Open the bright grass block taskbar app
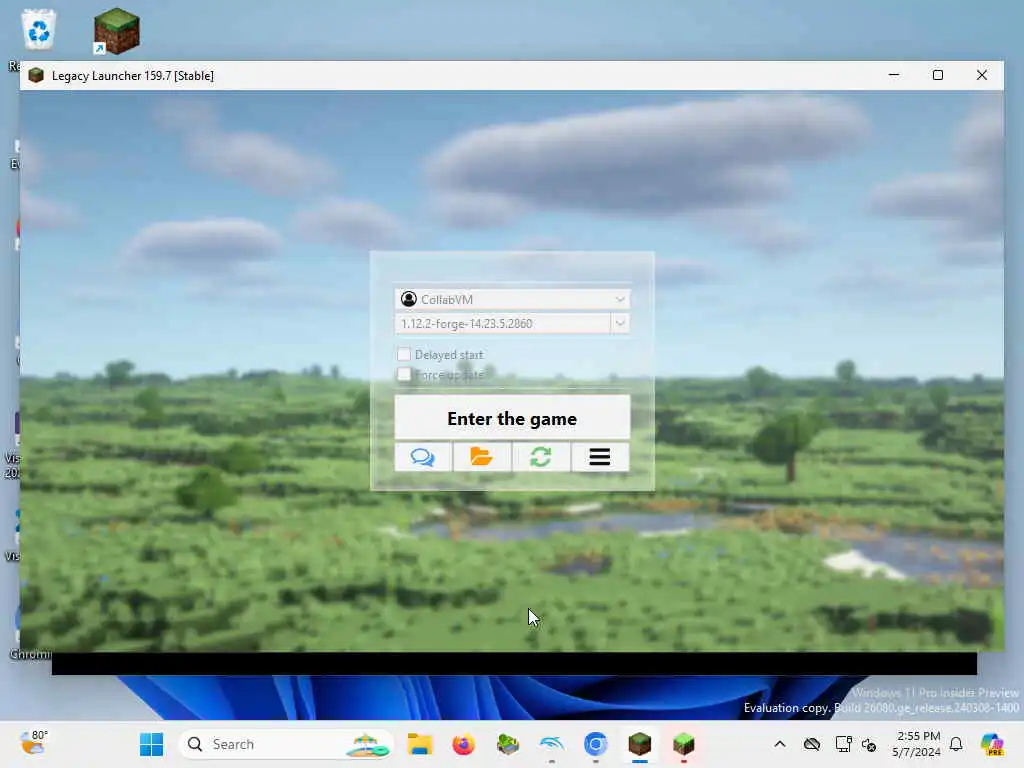The height and width of the screenshot is (768, 1024). (x=683, y=744)
